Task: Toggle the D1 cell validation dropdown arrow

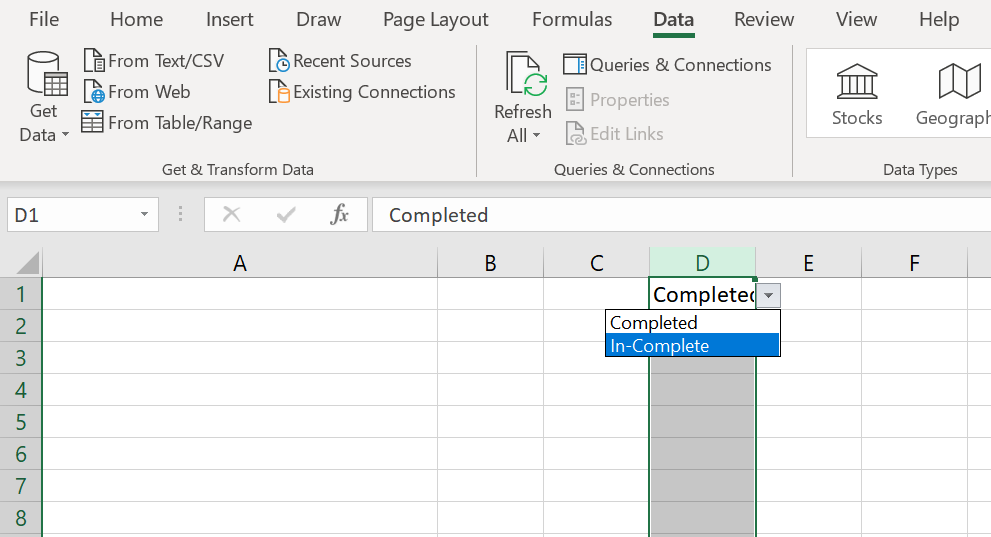Action: click(768, 295)
